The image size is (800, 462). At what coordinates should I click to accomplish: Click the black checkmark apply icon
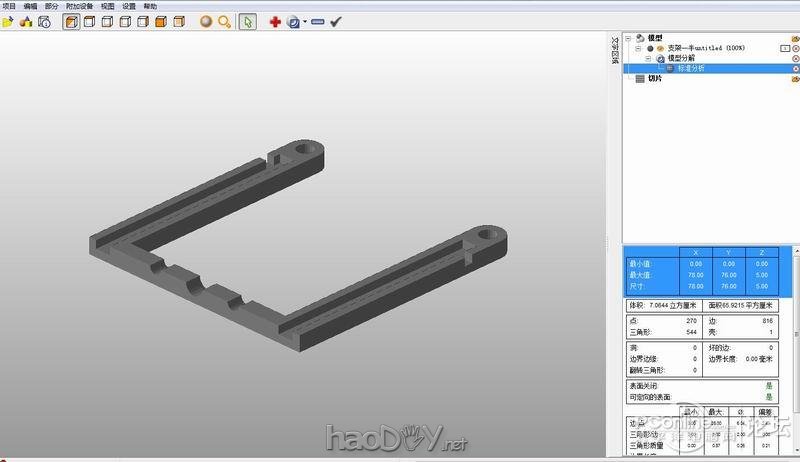[337, 21]
